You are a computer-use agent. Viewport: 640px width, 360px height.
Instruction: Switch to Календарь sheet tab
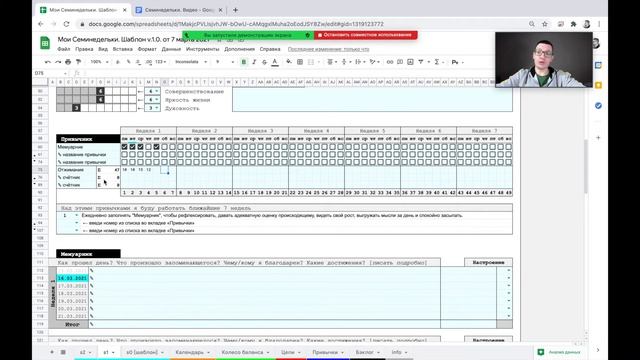tap(192, 352)
